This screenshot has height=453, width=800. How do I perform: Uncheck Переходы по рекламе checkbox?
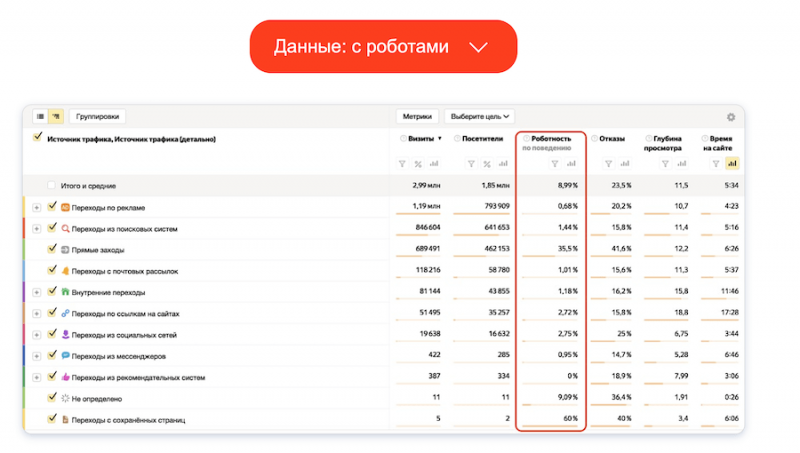tap(52, 207)
